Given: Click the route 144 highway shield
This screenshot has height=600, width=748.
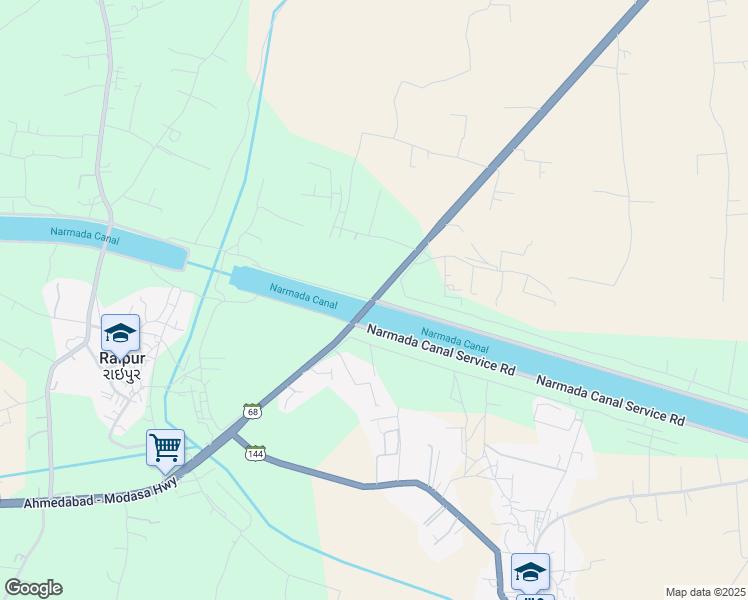Looking at the screenshot, I should pos(256,453).
